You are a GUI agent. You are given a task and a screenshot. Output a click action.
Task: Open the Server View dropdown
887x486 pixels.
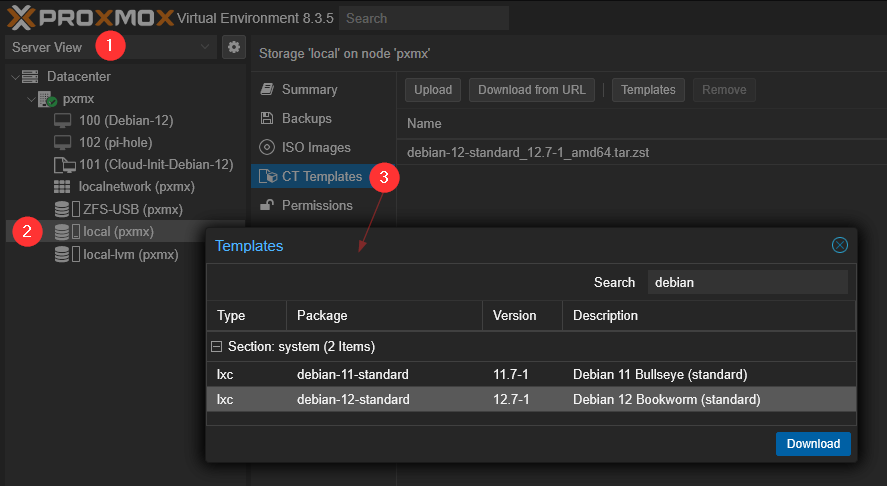click(205, 47)
